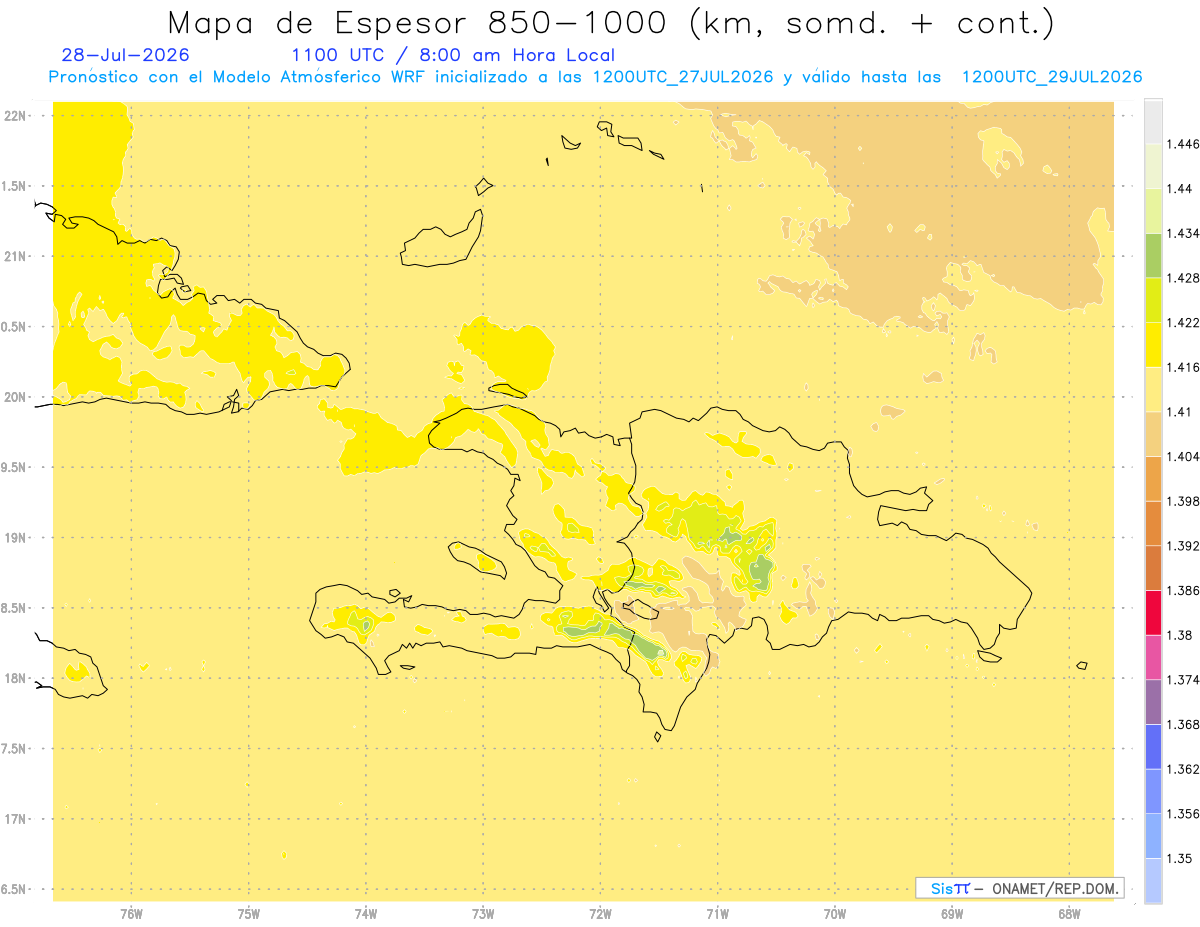Image resolution: width=1200 pixels, height=927 pixels.
Task: Click the 73W longitude label
Action: coord(483,914)
